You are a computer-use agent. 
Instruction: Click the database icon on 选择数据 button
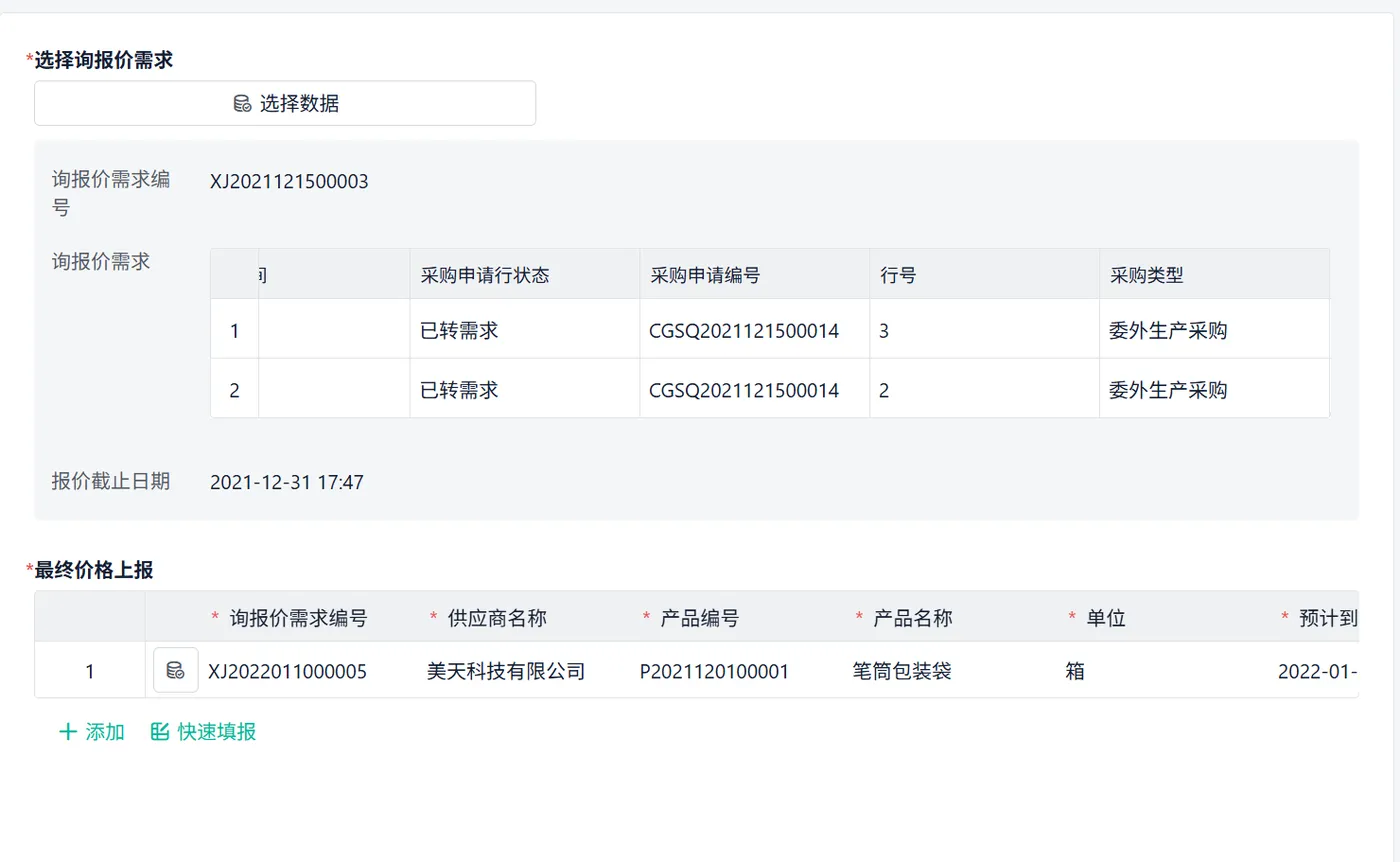[x=242, y=103]
